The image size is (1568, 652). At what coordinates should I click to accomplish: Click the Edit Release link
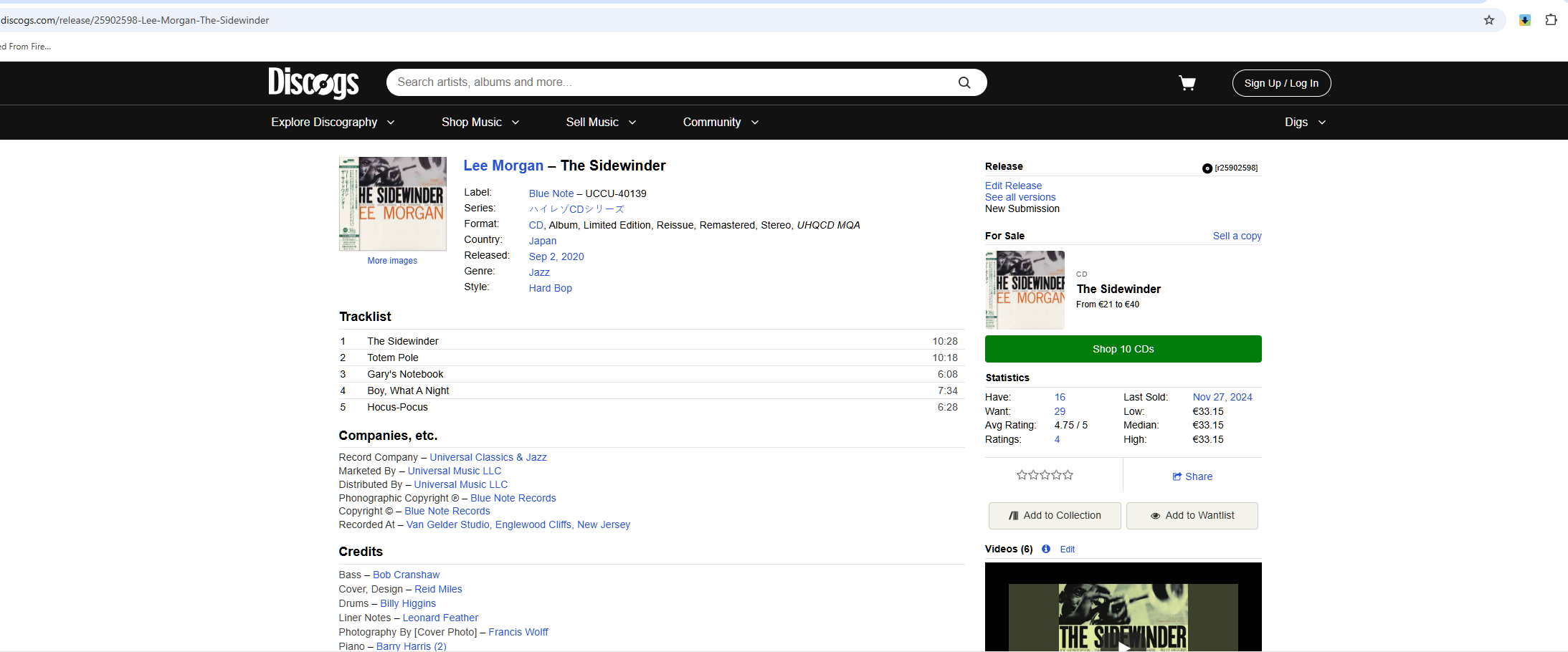[1013, 186]
